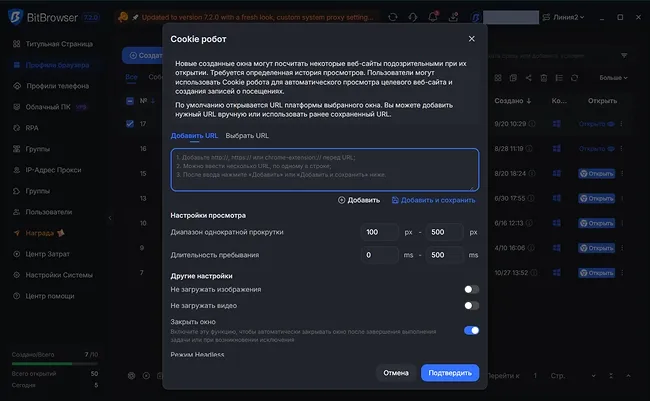Screen dimensions: 650x401
Task: Click the Отмена button
Action: tap(395, 373)
